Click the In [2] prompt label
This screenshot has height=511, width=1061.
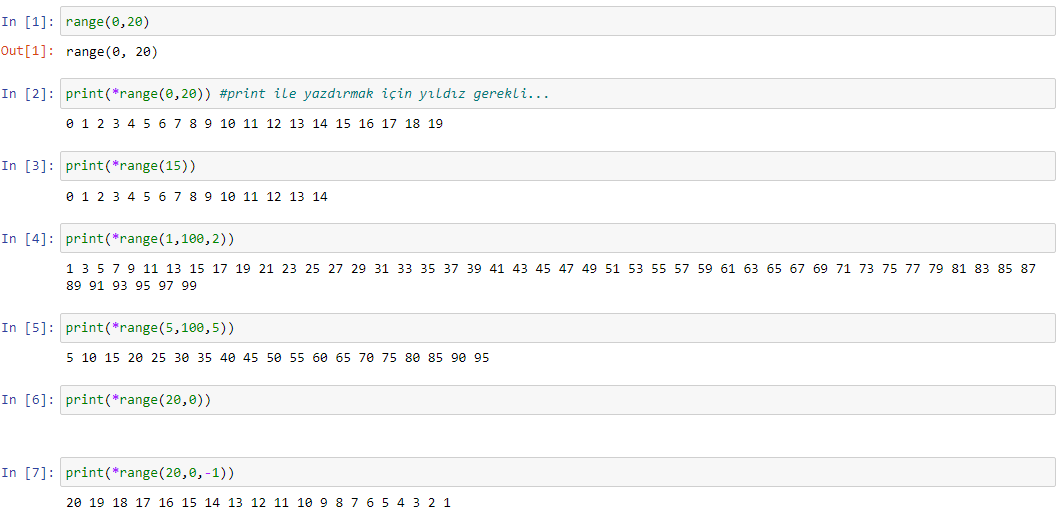pyautogui.click(x=28, y=94)
